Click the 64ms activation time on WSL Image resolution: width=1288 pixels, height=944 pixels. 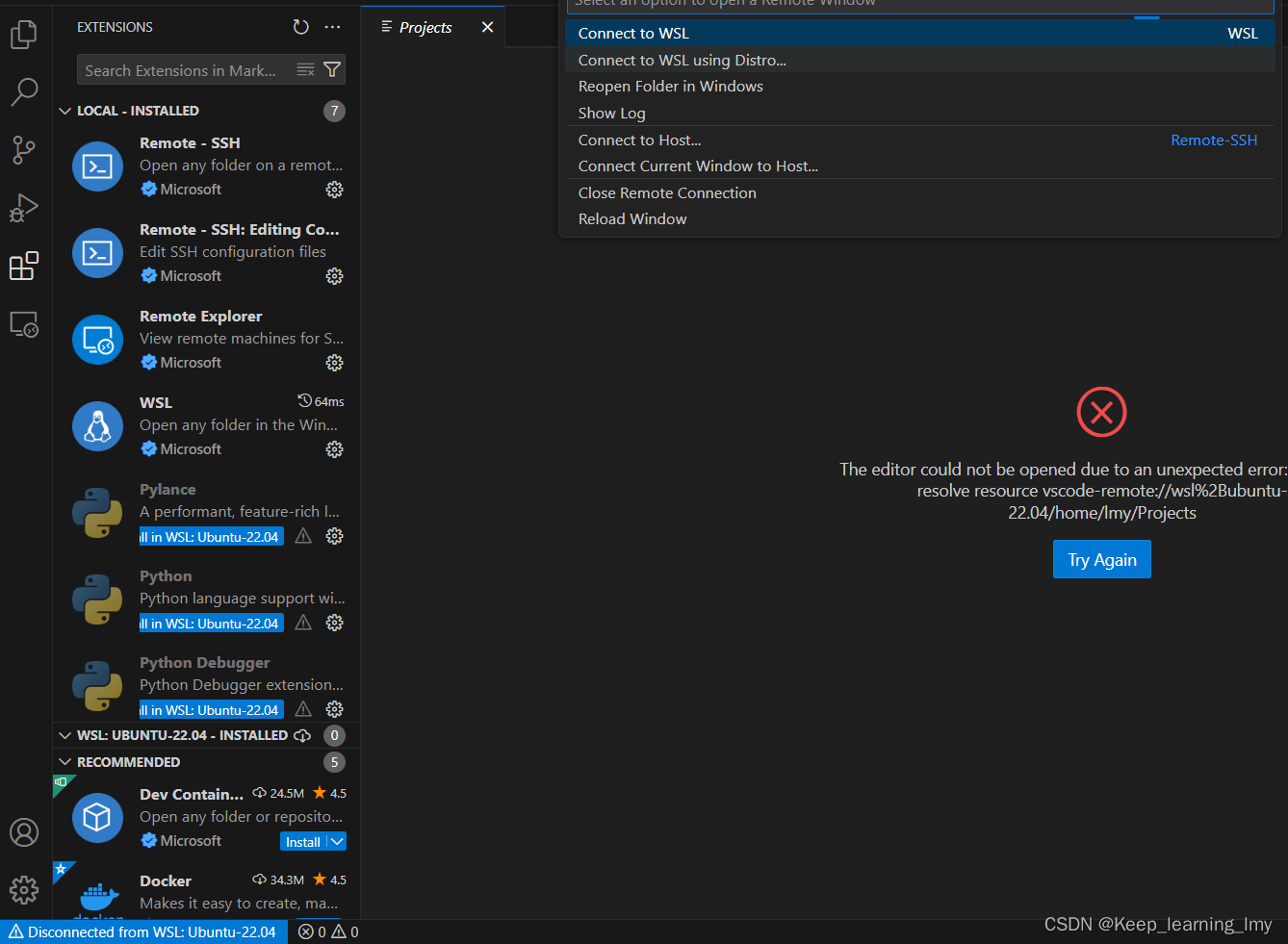(x=321, y=401)
